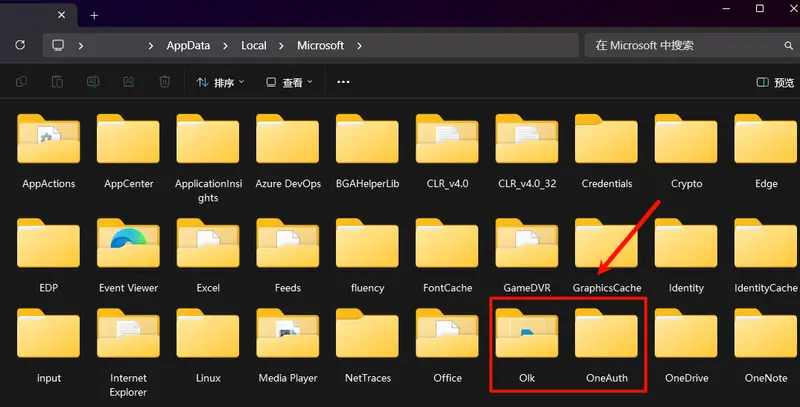Go to AppData in breadcrumb

[188, 45]
